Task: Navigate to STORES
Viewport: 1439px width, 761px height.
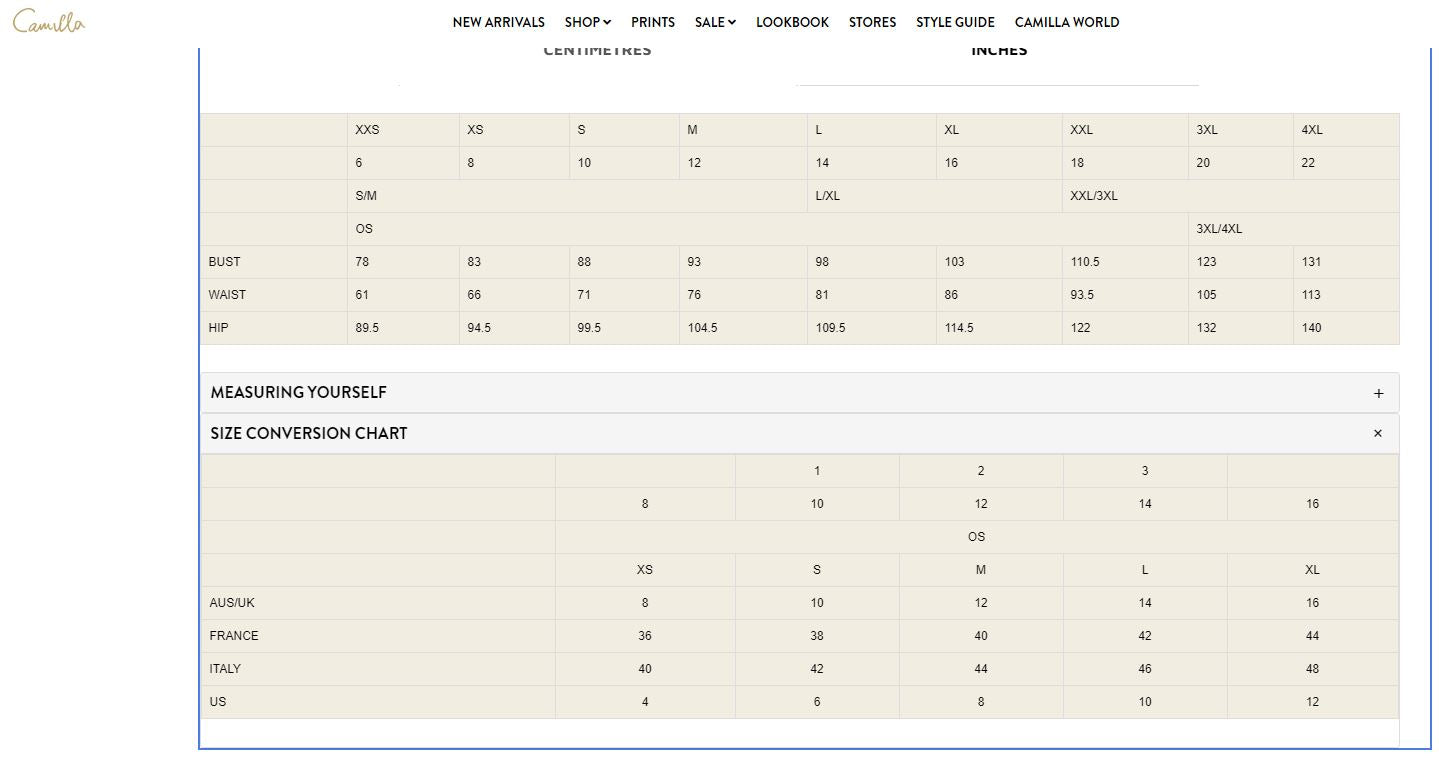Action: tap(872, 22)
